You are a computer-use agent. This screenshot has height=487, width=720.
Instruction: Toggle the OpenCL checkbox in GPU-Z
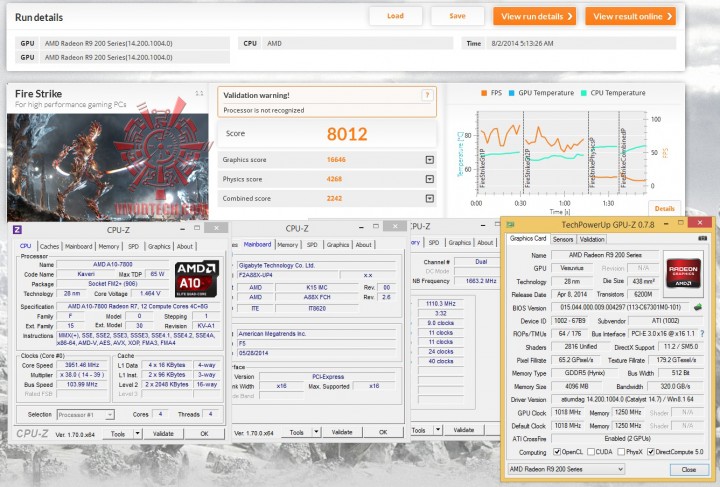tap(557, 452)
